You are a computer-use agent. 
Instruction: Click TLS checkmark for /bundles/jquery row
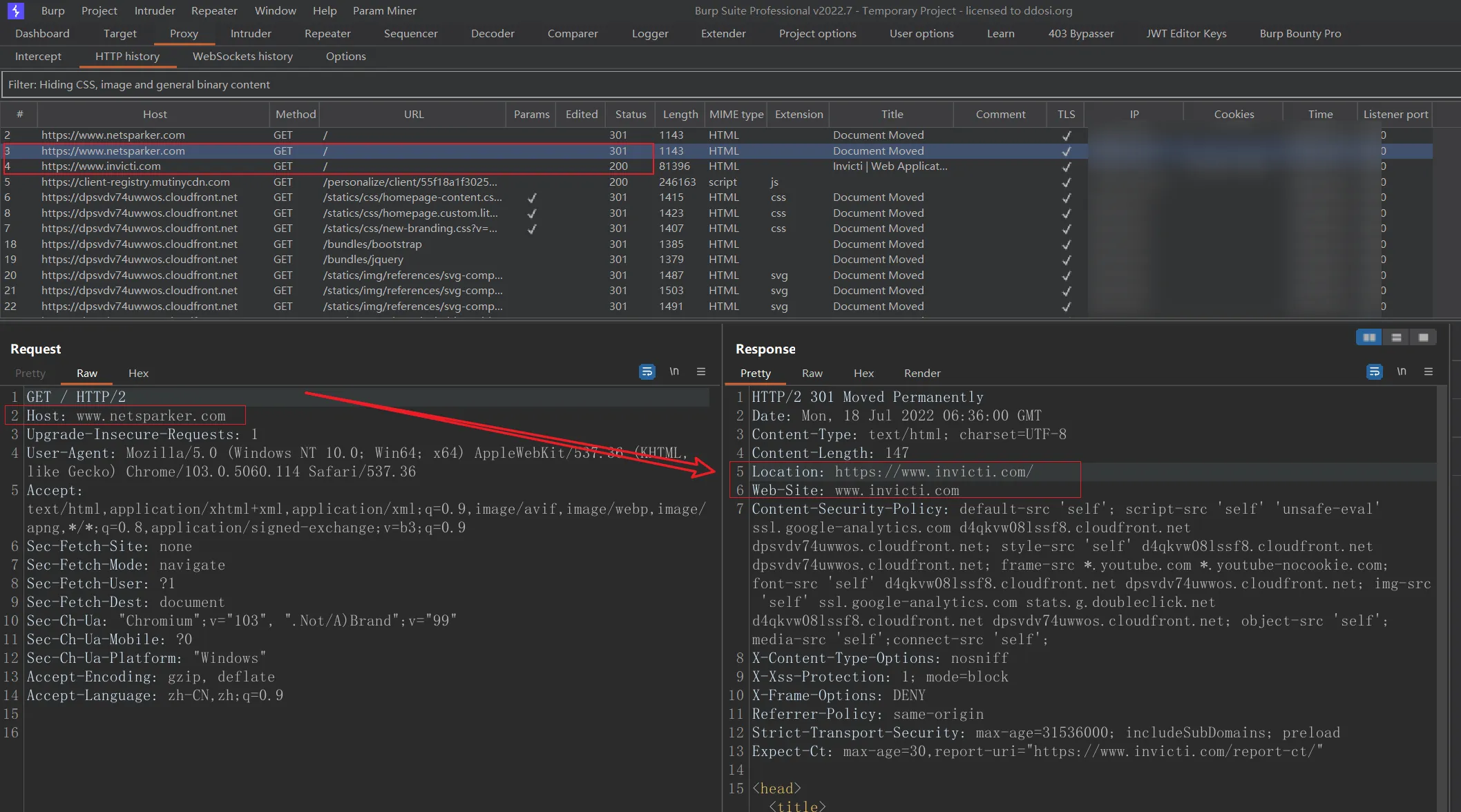[1066, 260]
